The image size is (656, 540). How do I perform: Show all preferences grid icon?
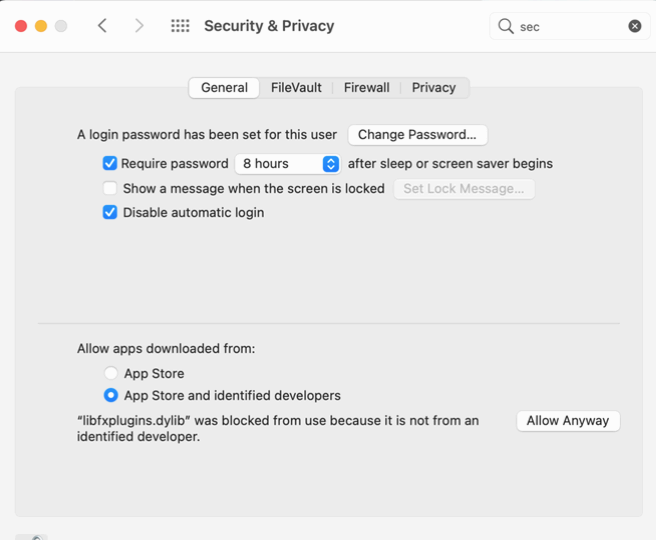click(180, 26)
